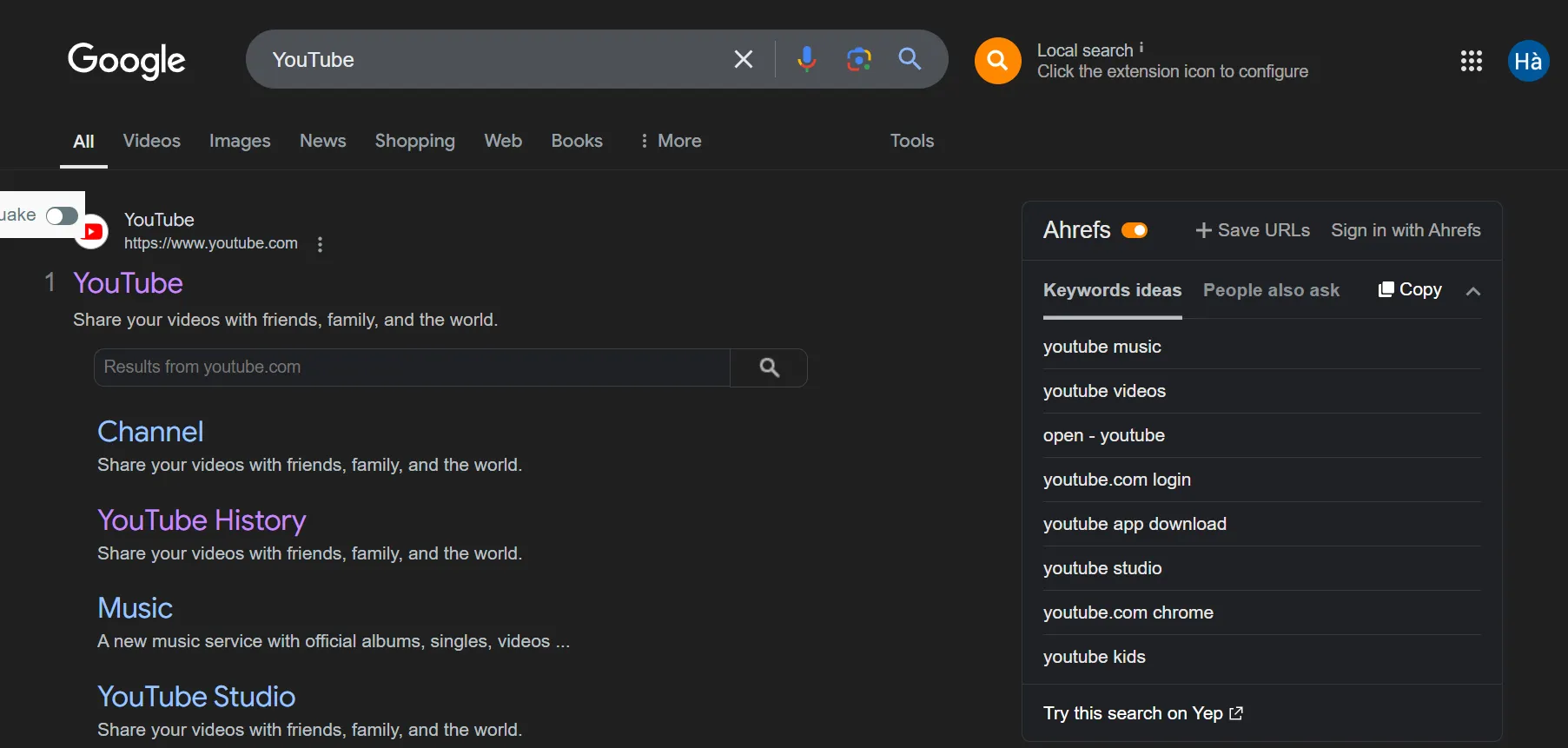Open the Music sitelink
Screen dimensions: 1568x748
pos(135,608)
